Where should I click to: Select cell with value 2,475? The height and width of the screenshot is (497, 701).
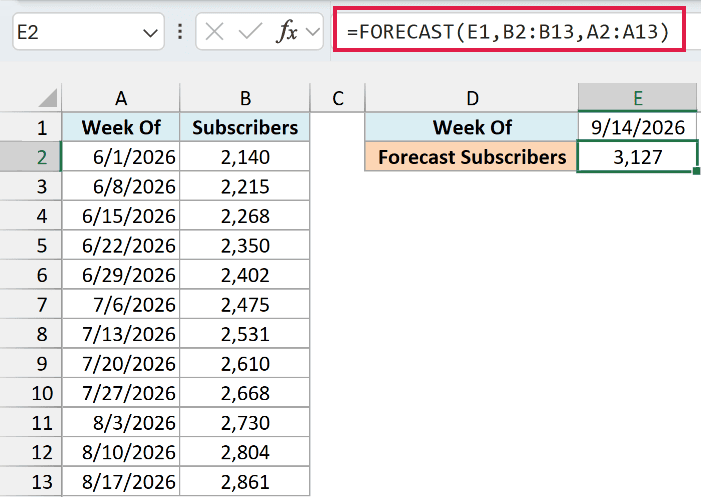(x=245, y=304)
